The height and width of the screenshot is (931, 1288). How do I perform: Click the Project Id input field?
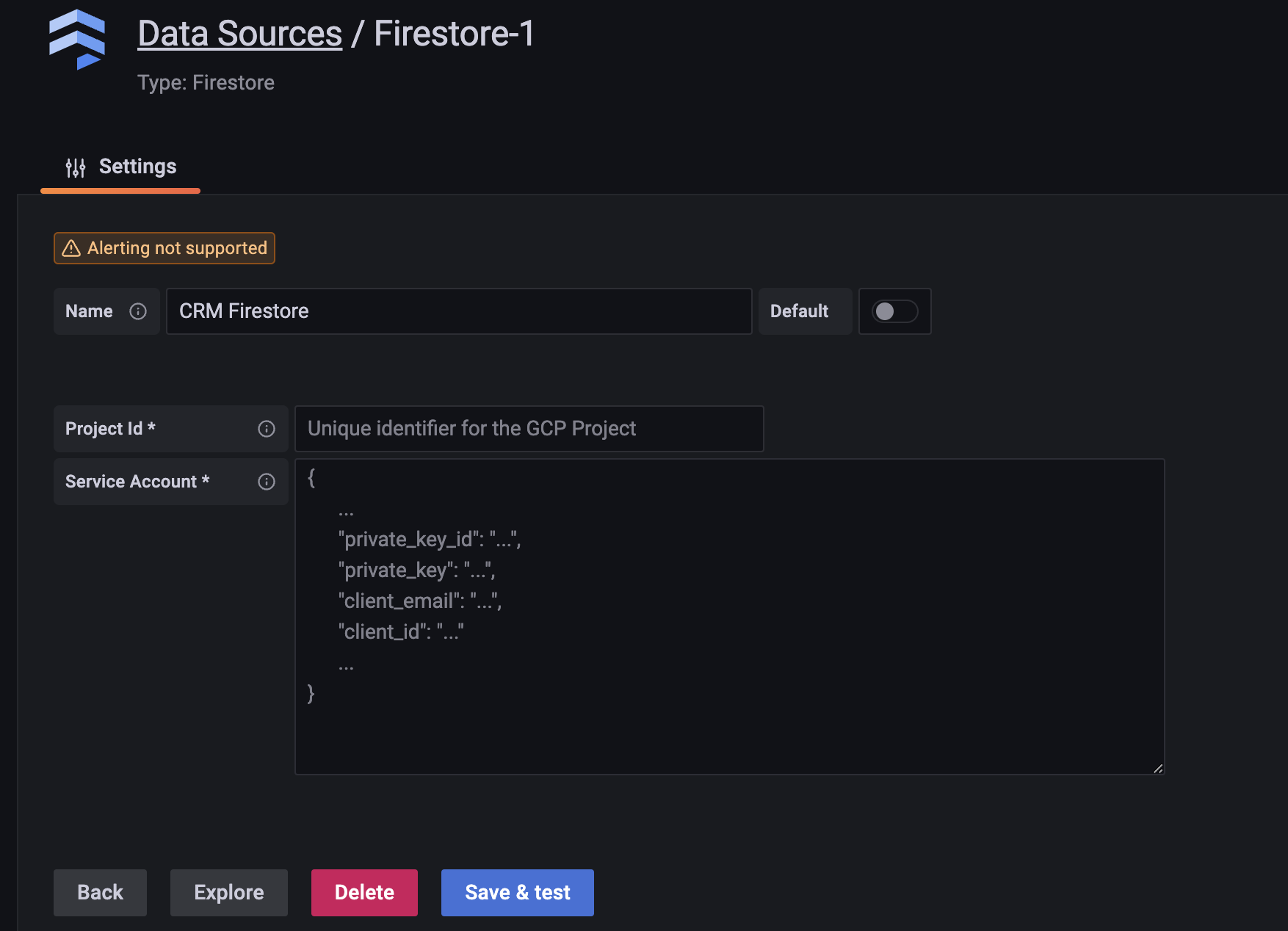tap(529, 429)
